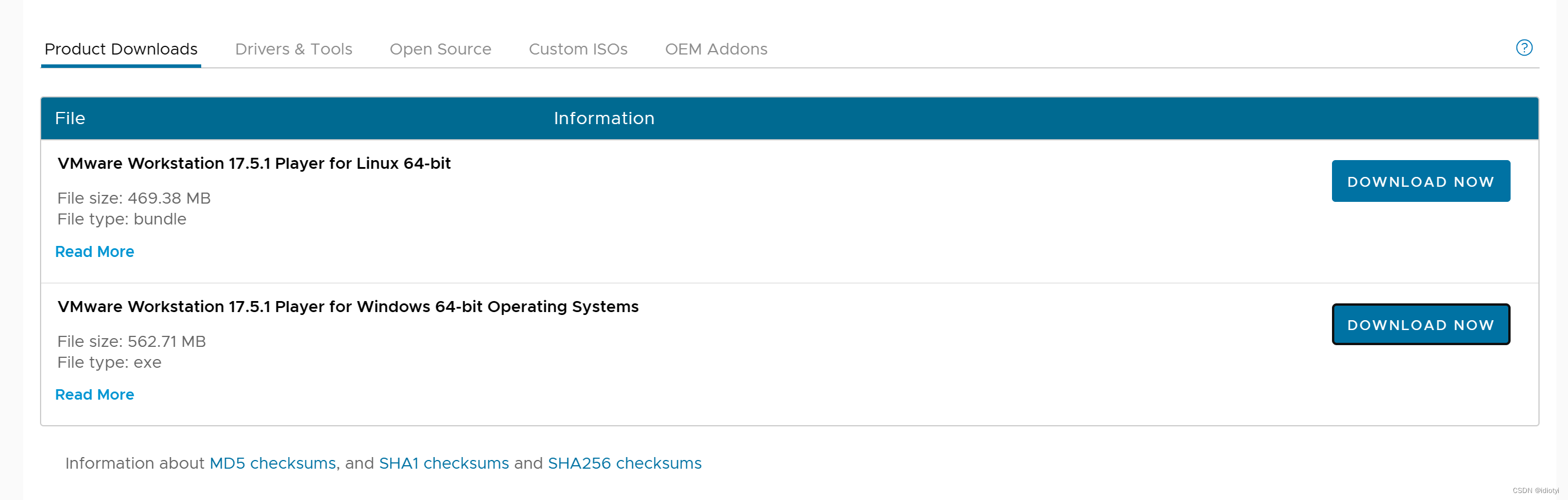1568x500 pixels.
Task: Read More about the Windows exe installer
Action: pyautogui.click(x=95, y=394)
